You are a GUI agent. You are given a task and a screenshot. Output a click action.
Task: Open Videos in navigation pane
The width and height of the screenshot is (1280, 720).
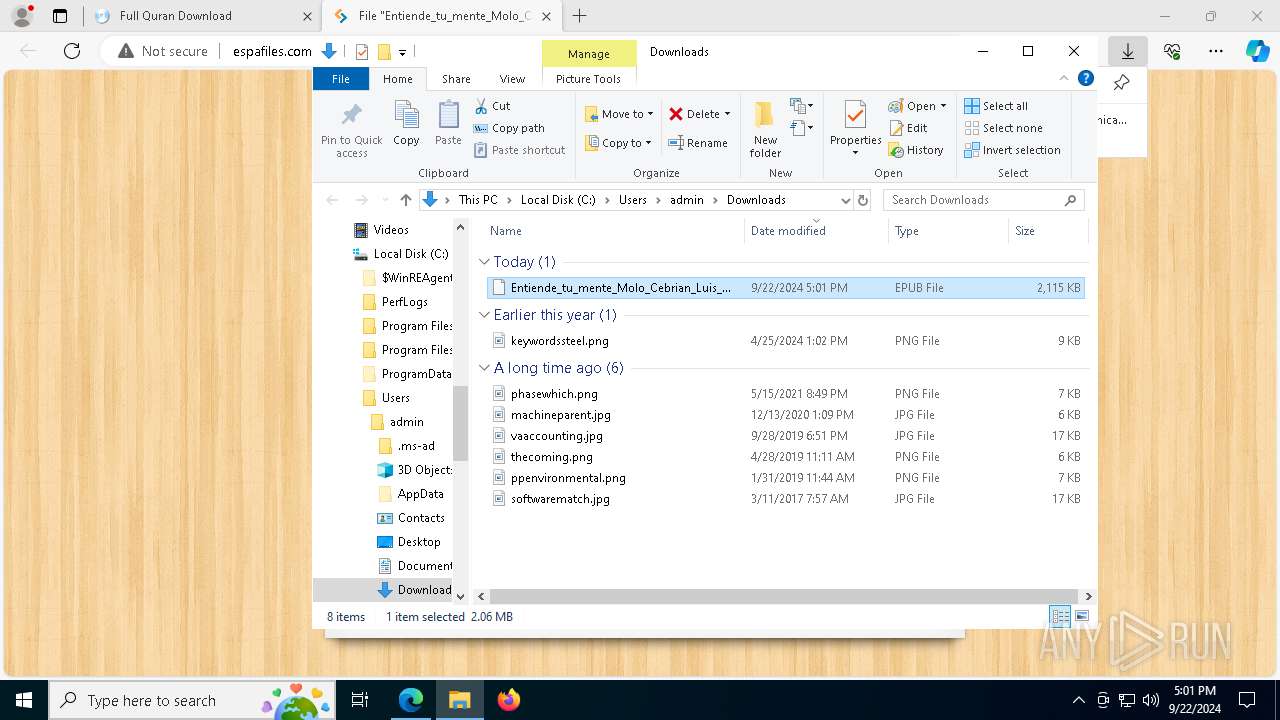coord(390,230)
